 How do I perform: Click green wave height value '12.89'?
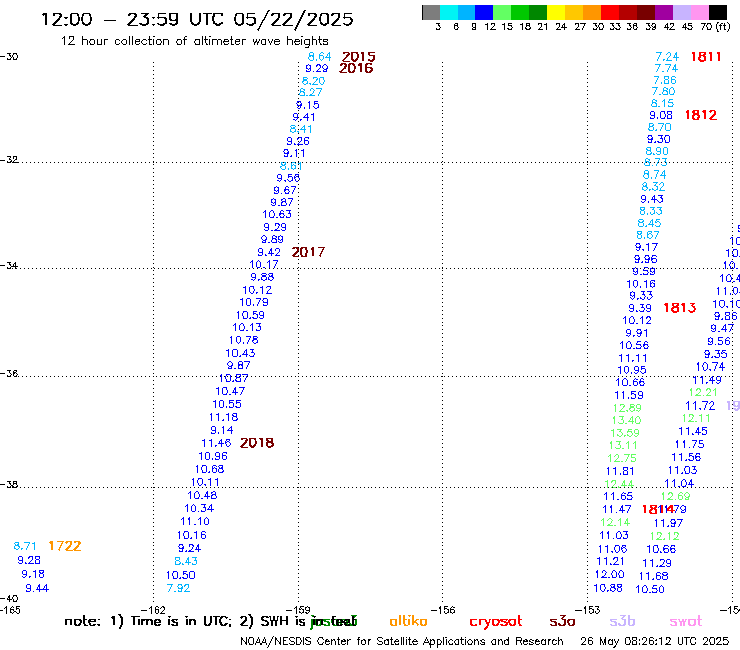point(627,408)
